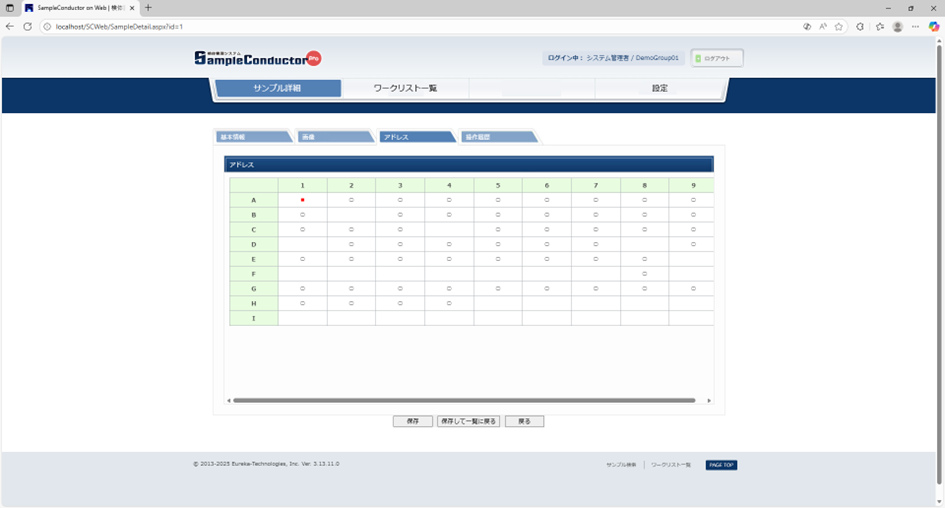
Task: Open browser settings and more (…) menu
Action: [916, 26]
